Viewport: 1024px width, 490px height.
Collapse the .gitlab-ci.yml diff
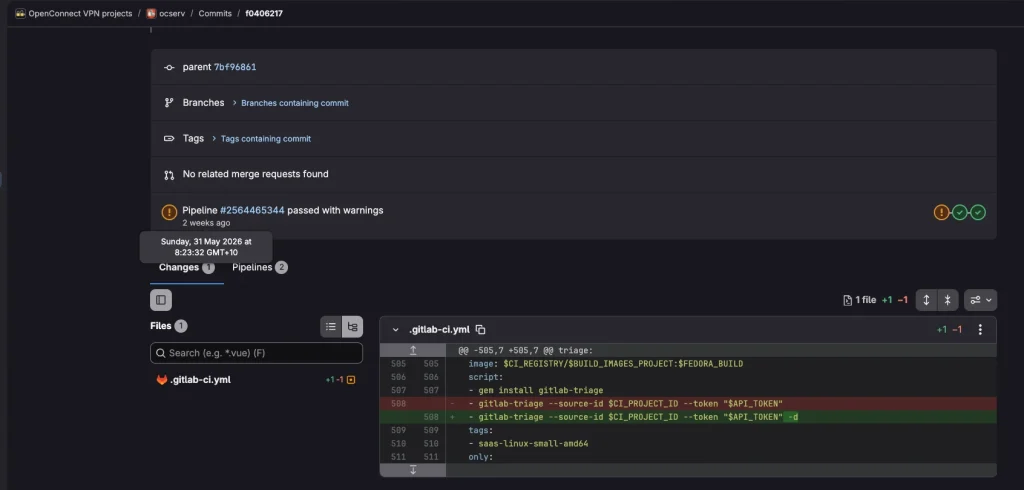(x=395, y=330)
